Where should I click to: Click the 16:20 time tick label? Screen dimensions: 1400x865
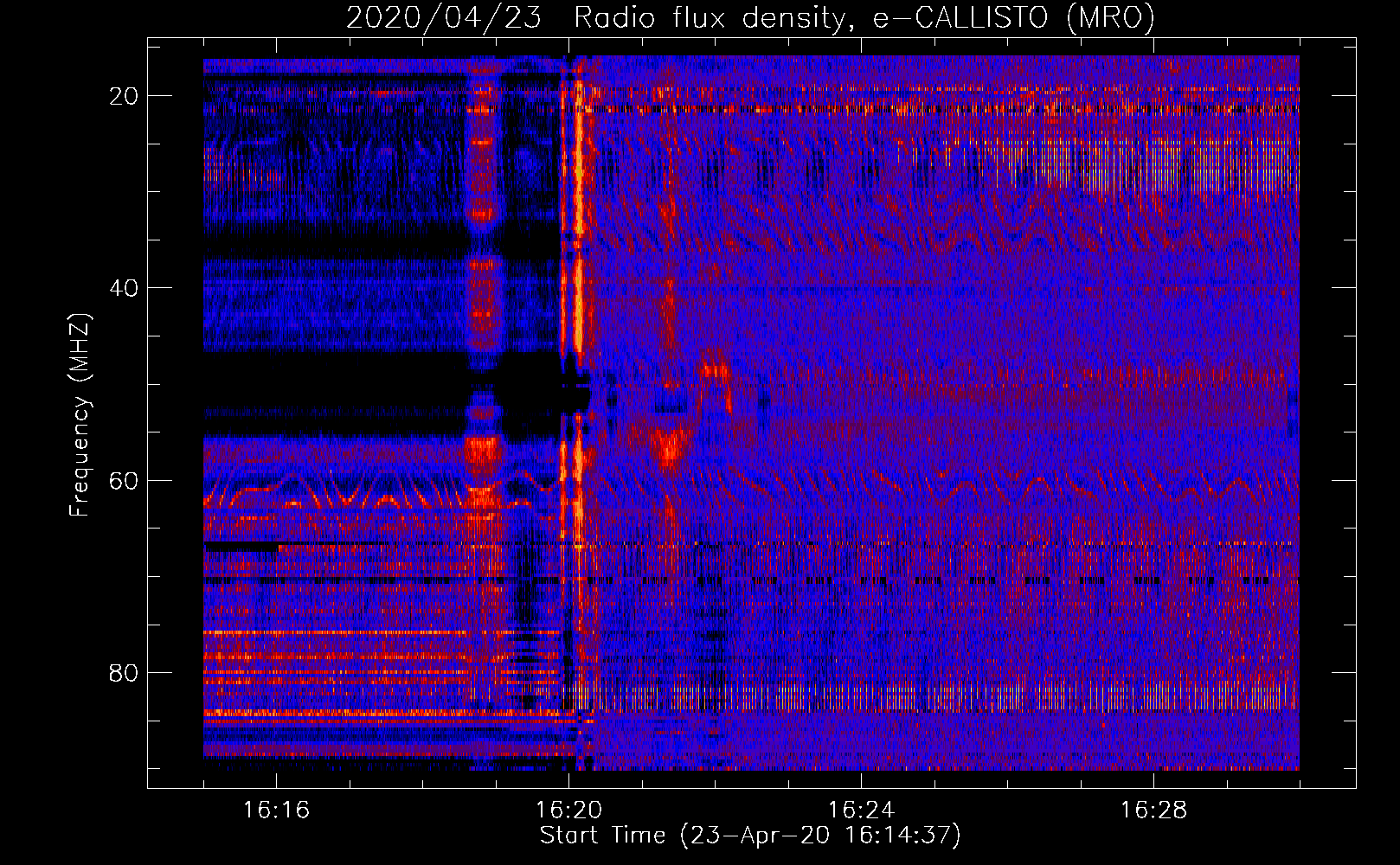pos(568,811)
